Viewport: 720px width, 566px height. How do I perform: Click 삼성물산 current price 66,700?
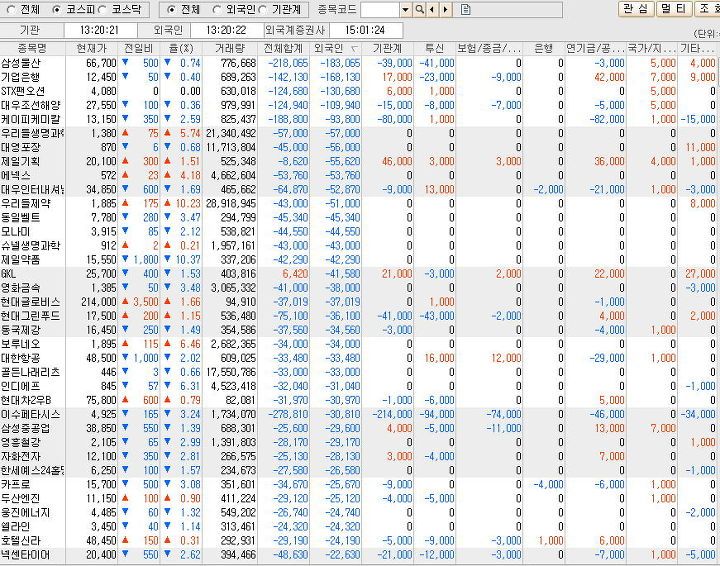[x=101, y=63]
